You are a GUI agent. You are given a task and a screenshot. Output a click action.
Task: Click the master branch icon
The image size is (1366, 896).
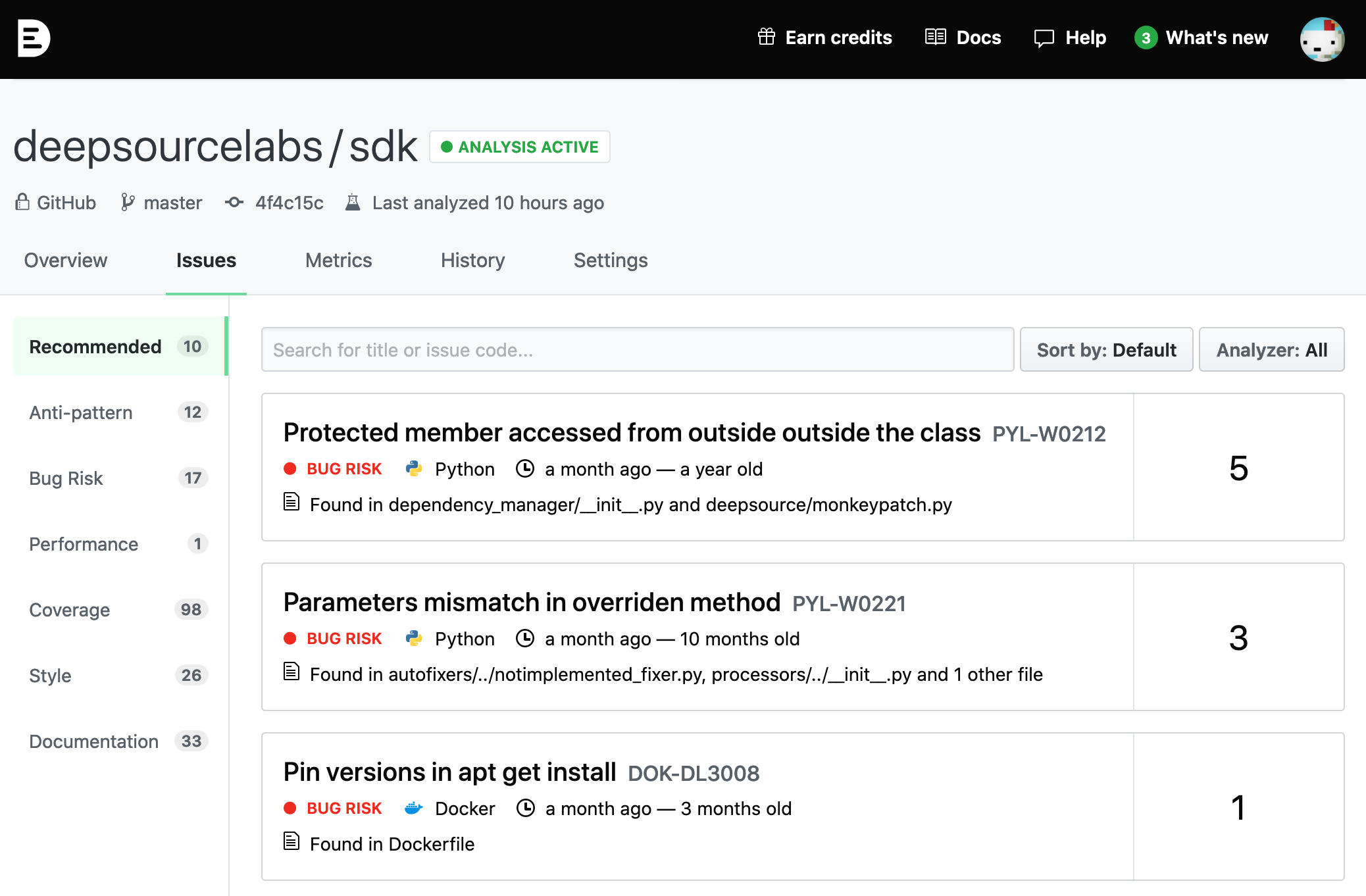click(128, 202)
